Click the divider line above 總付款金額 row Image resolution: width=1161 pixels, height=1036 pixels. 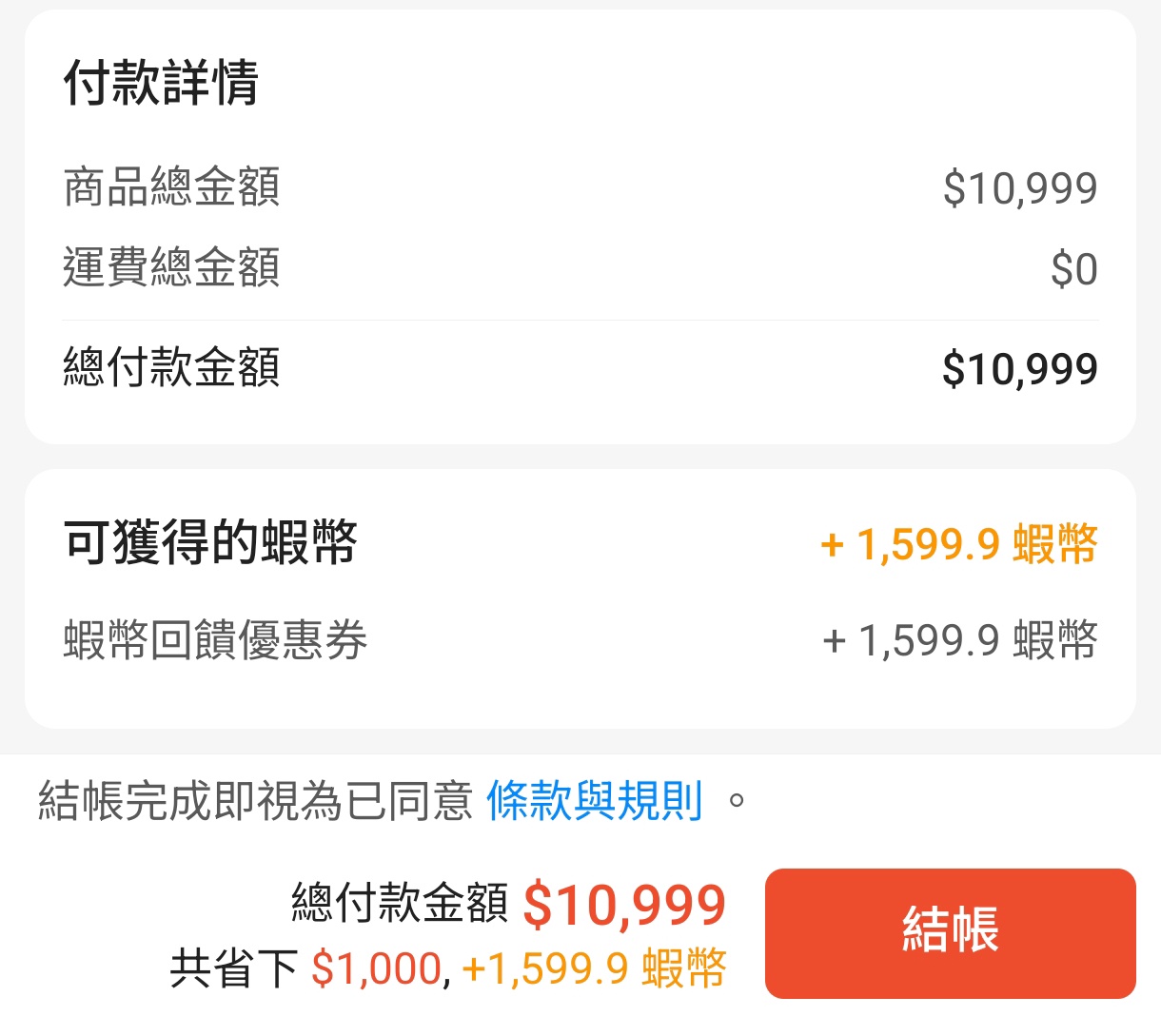point(580,321)
